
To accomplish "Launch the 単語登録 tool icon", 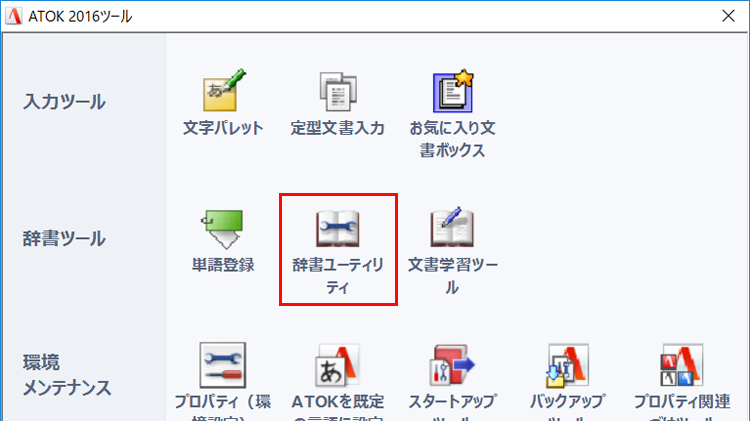I will pos(223,229).
